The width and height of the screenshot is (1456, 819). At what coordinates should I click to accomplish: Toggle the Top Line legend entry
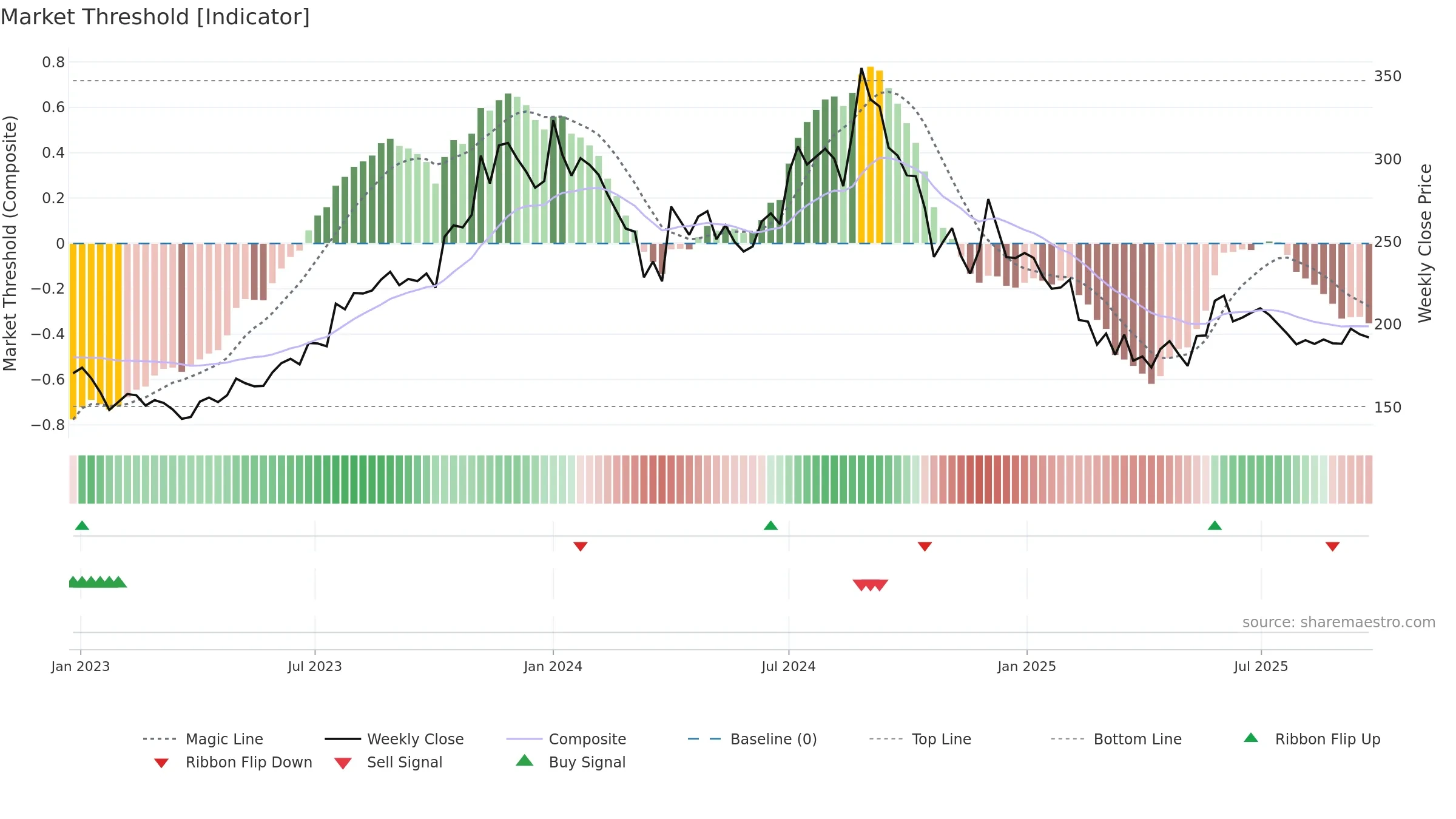[920, 739]
